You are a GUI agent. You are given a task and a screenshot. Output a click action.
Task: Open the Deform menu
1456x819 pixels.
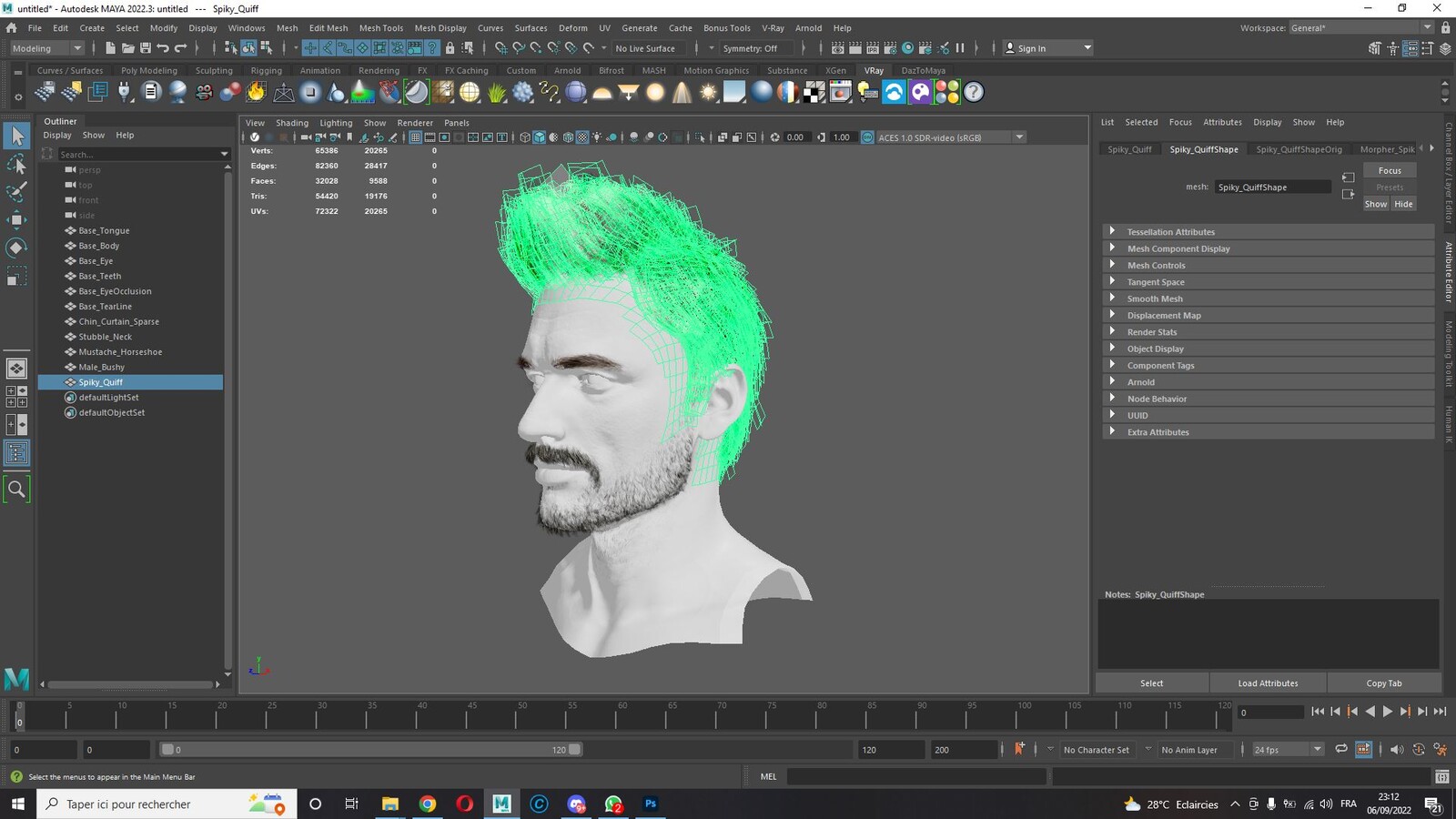[x=573, y=28]
